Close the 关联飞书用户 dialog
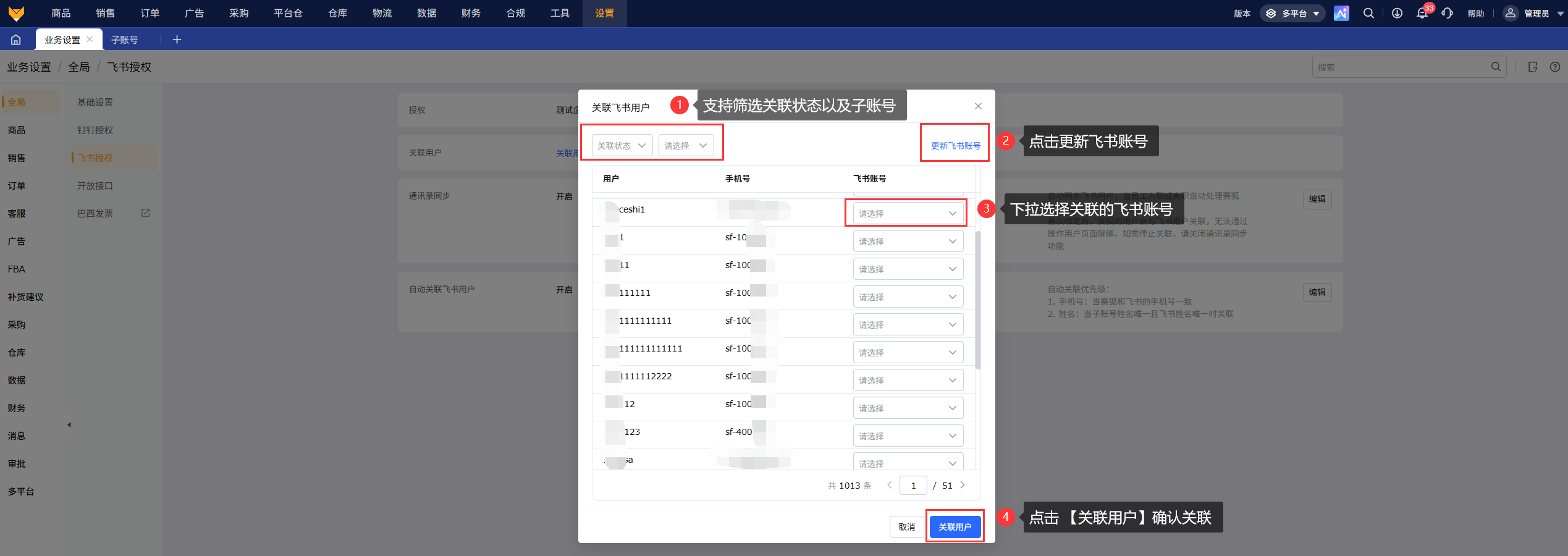This screenshot has width=1568, height=556. point(978,106)
